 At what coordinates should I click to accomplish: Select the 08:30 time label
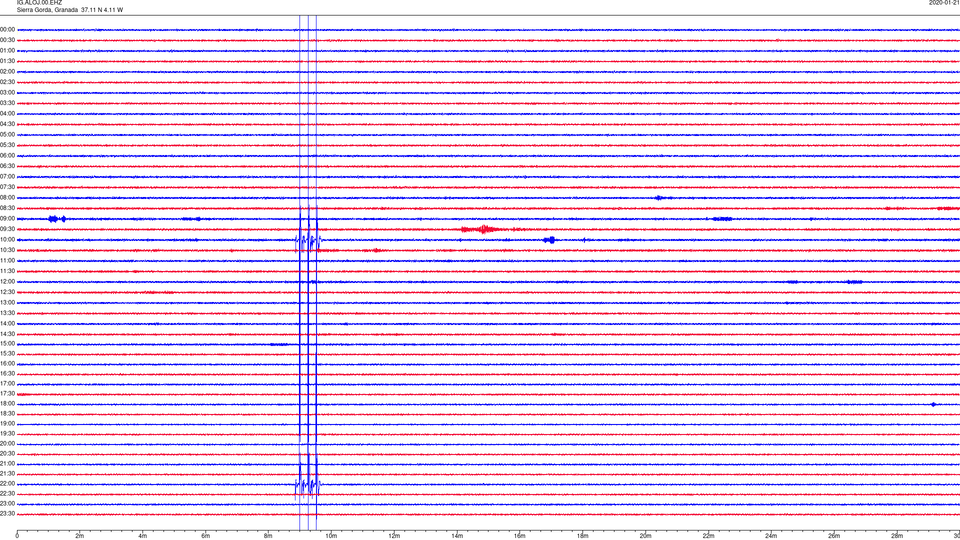7,208
